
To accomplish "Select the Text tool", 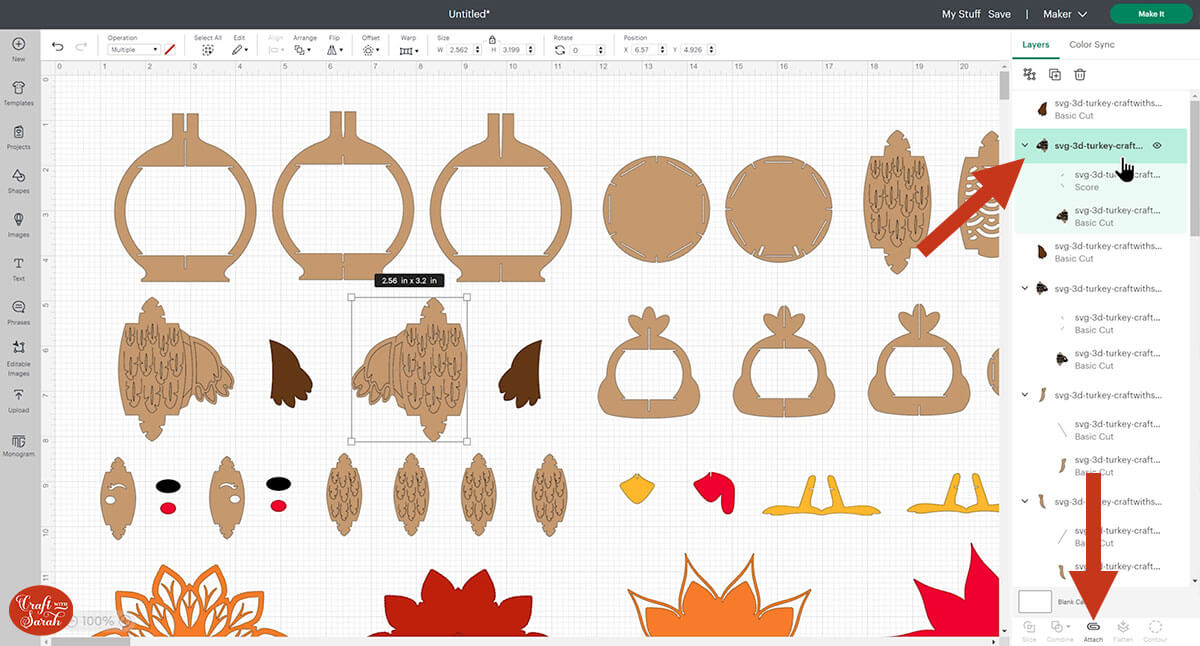I will pos(18,266).
